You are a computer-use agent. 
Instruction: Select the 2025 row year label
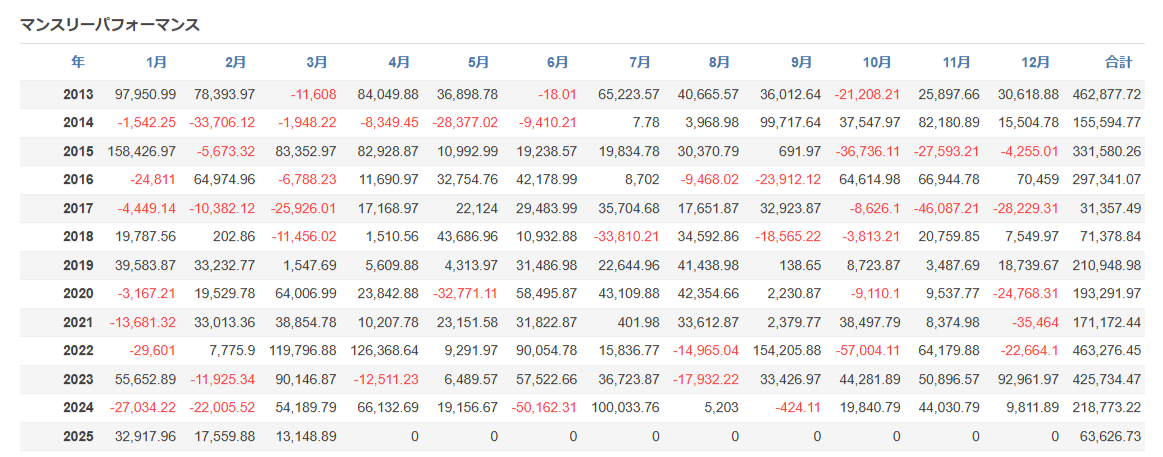coord(78,437)
